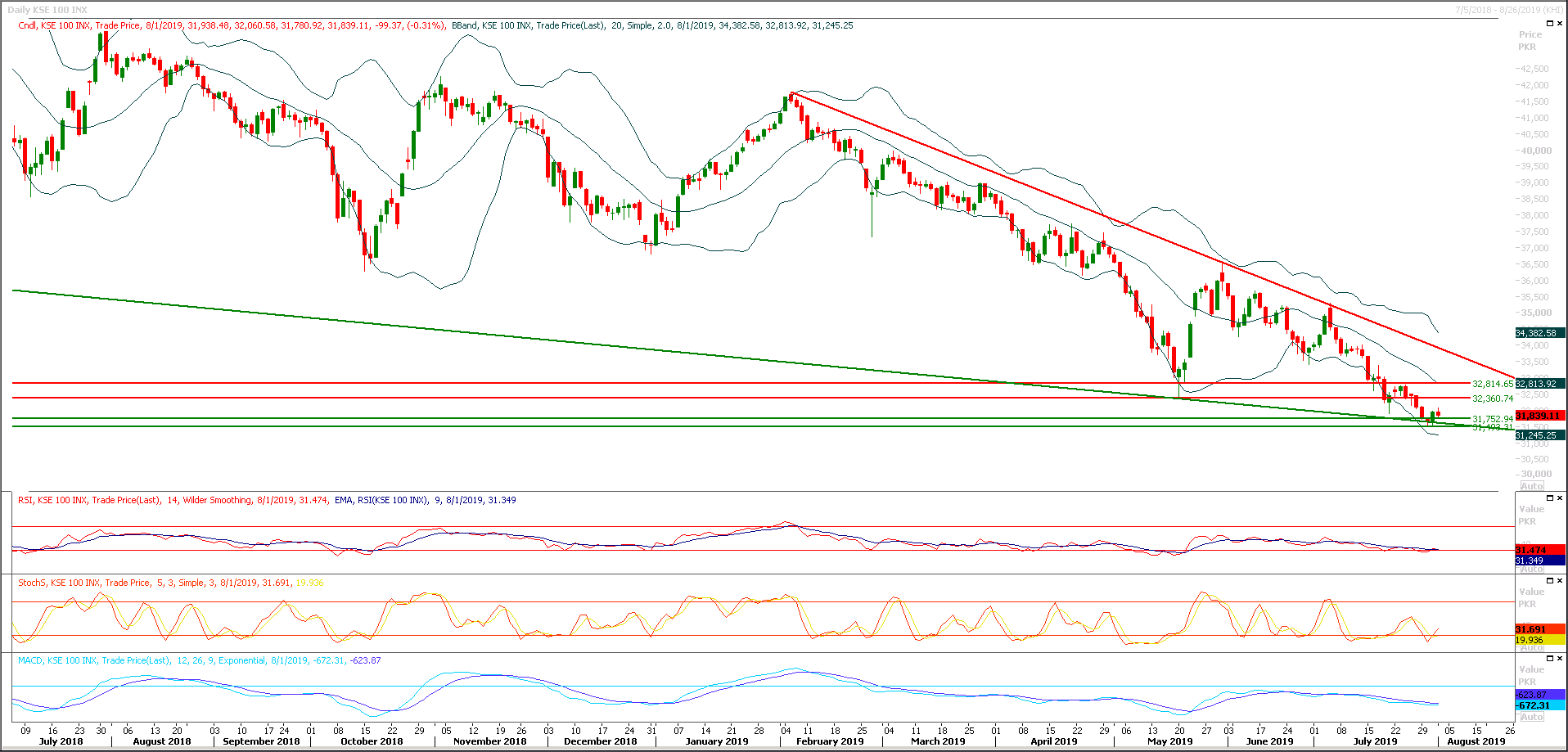The width and height of the screenshot is (1568, 752).
Task: Open the 7/5/2018 - 8/26/2019 date range
Action: 1508,10
